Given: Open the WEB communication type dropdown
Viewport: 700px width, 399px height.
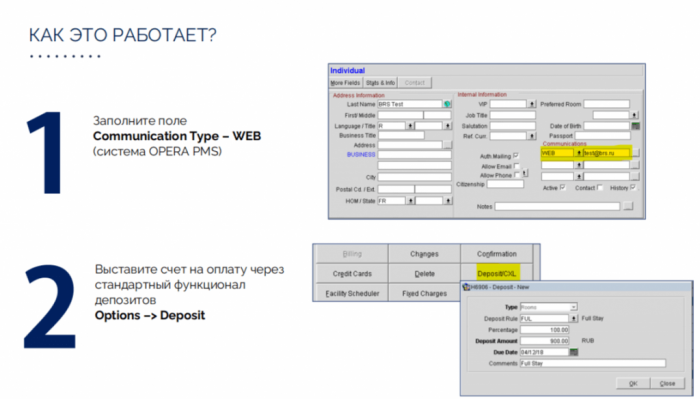Looking at the screenshot, I should tap(579, 153).
